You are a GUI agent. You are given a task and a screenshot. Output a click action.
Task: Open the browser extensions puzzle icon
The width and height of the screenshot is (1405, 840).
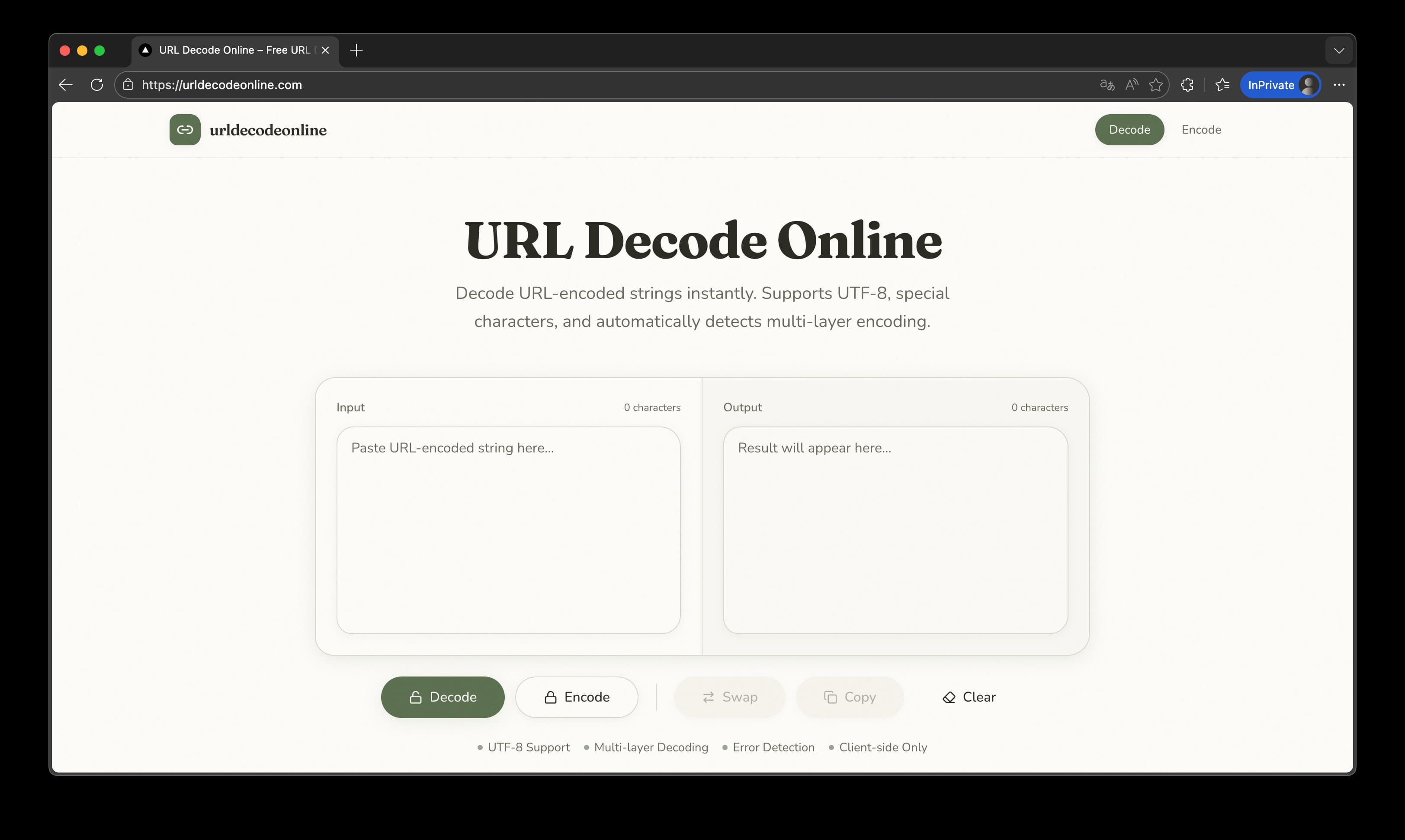(x=1187, y=85)
